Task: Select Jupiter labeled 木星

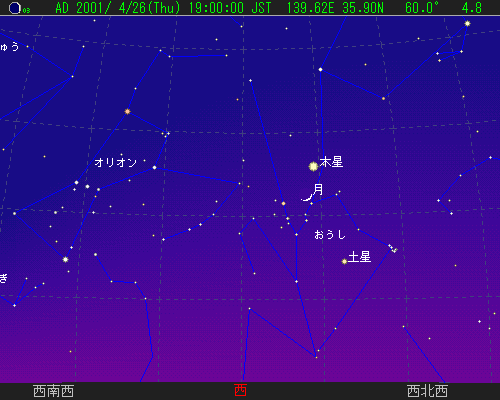Action: (313, 166)
